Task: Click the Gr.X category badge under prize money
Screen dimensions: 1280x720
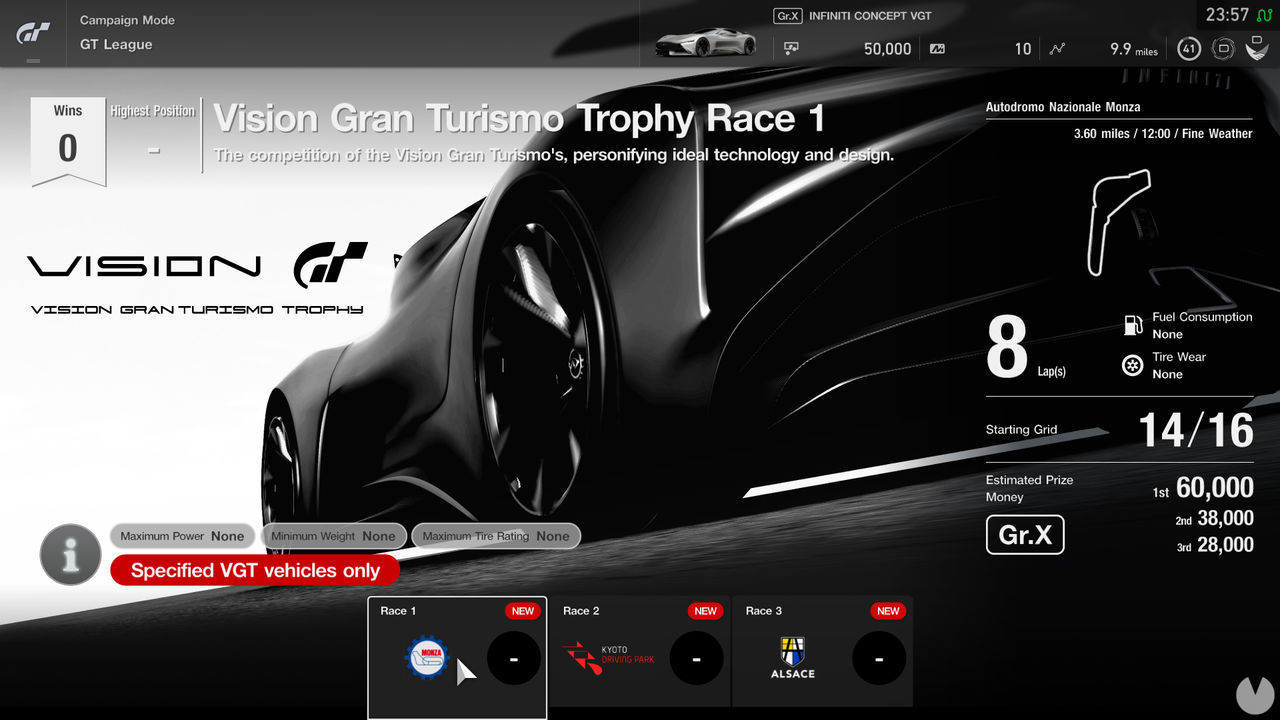Action: (1025, 535)
